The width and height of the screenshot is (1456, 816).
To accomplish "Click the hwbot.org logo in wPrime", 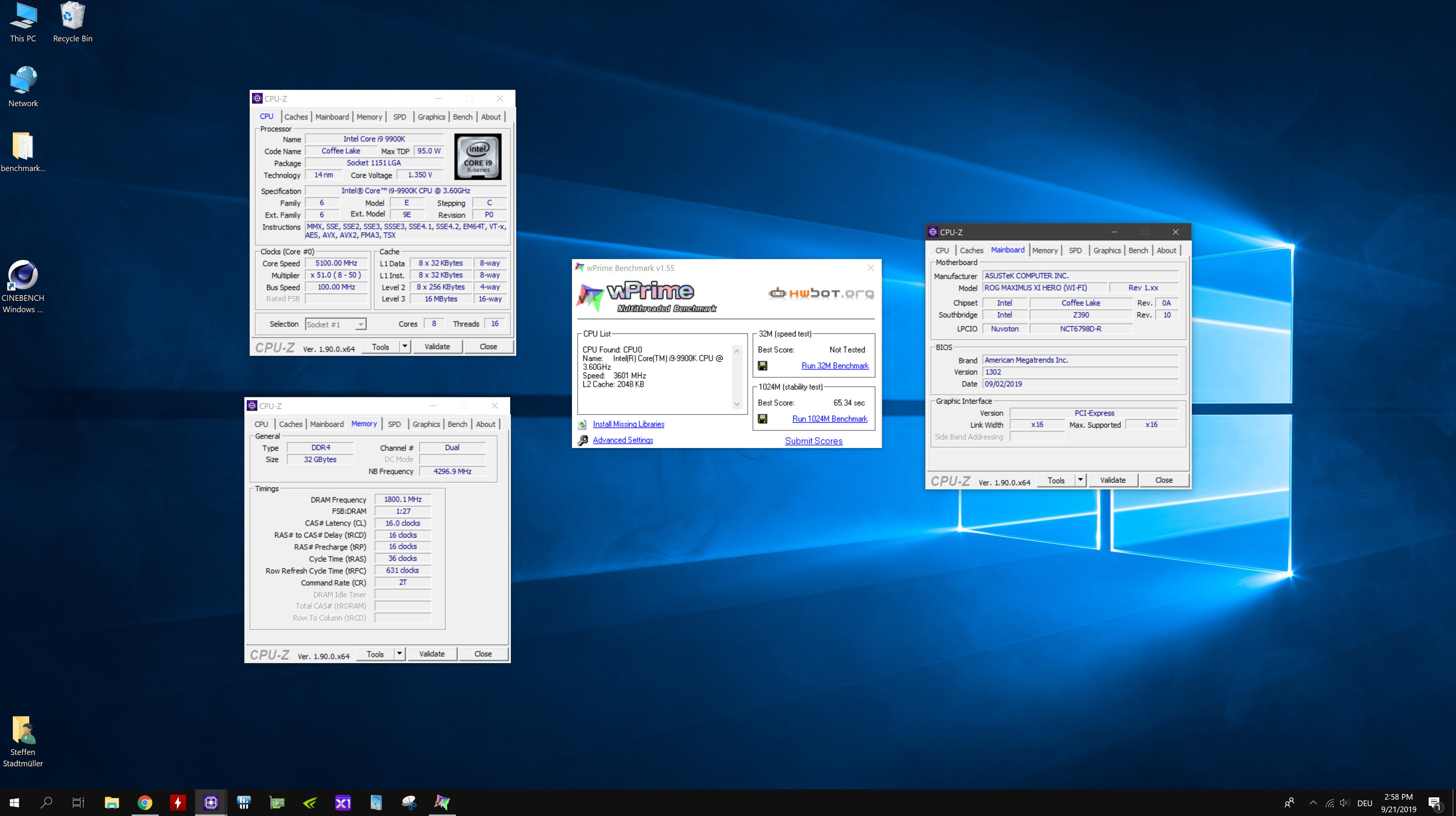I will coord(821,293).
